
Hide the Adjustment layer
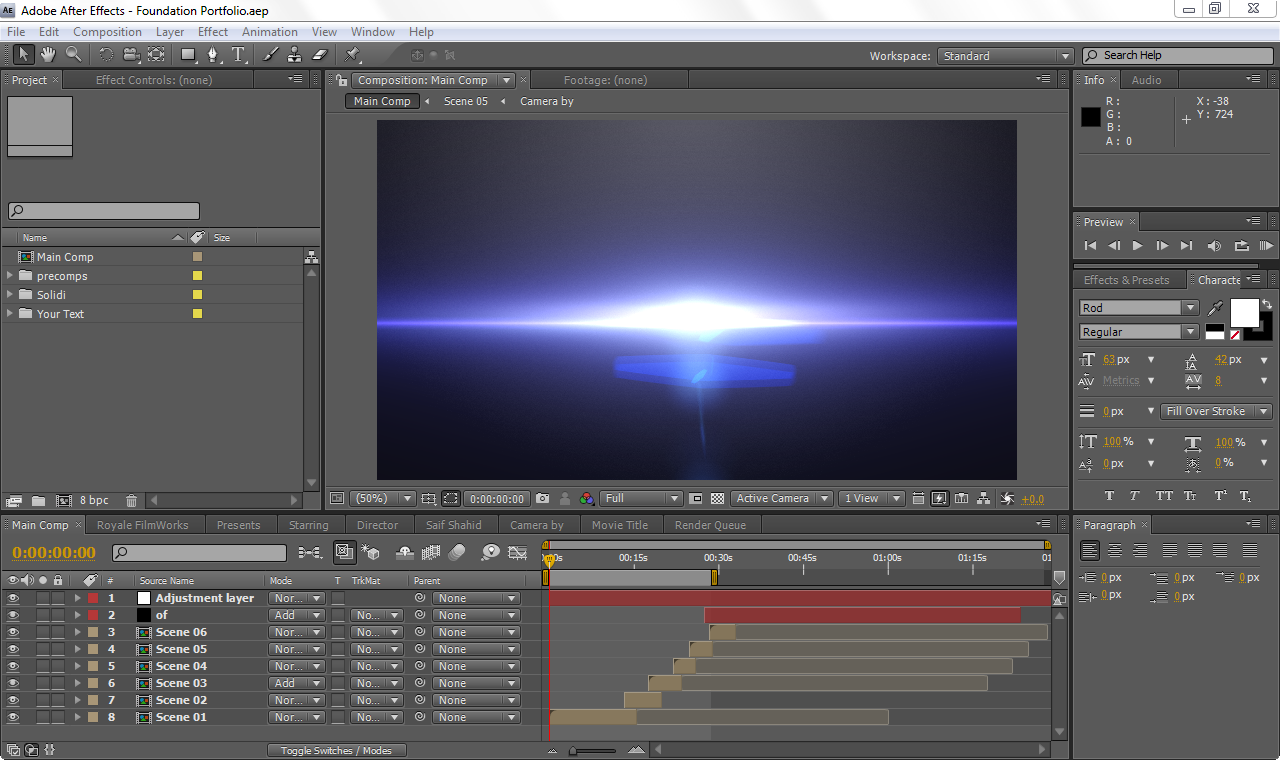10,598
